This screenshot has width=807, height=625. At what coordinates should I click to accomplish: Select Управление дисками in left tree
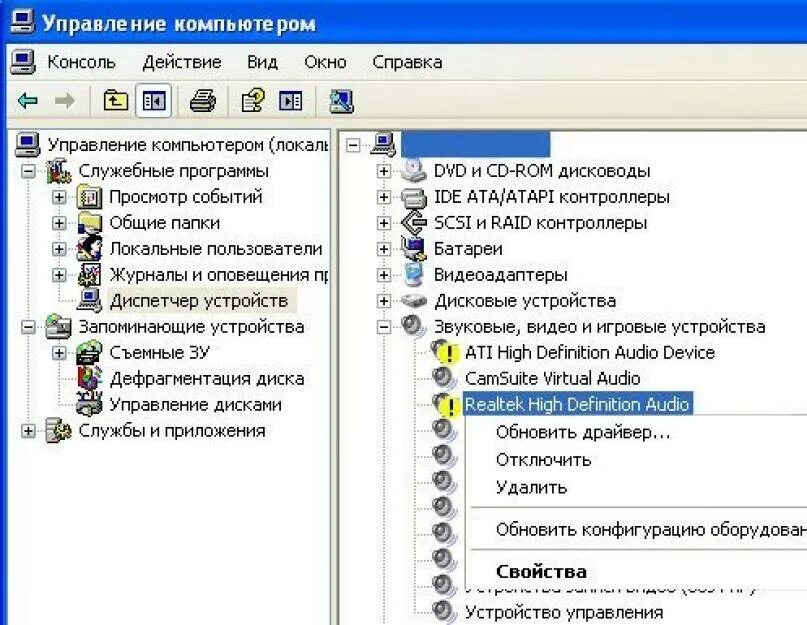click(x=195, y=405)
